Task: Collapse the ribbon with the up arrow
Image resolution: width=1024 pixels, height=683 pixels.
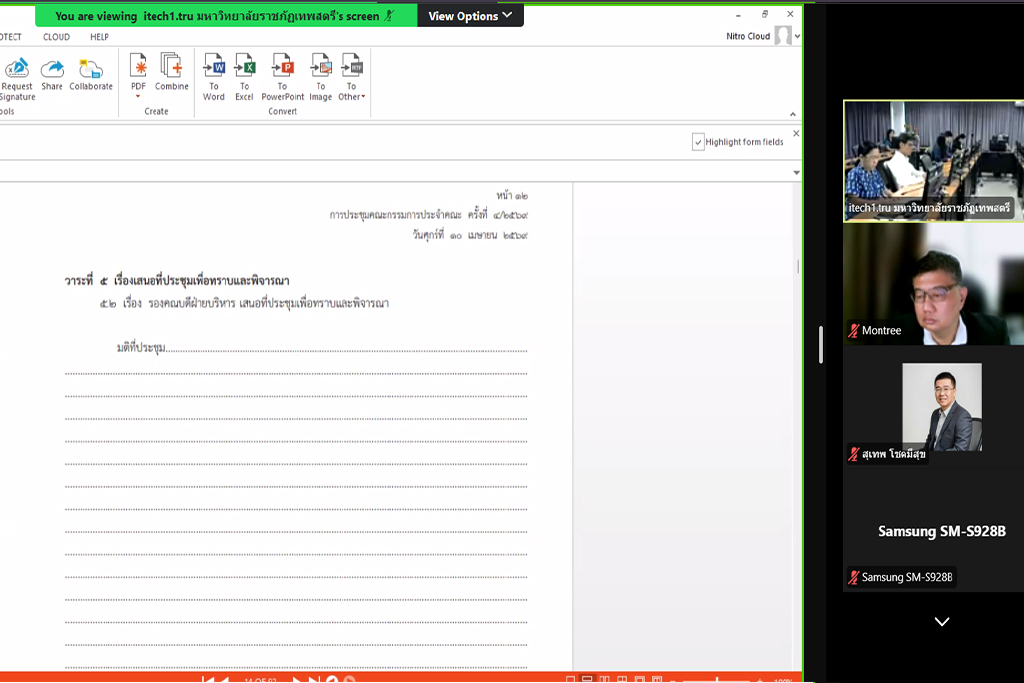Action: (x=794, y=114)
